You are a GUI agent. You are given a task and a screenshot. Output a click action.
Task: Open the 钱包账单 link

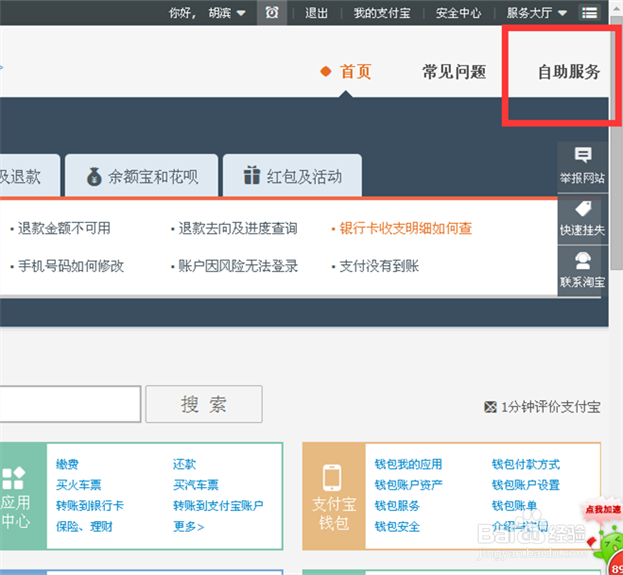click(x=515, y=505)
